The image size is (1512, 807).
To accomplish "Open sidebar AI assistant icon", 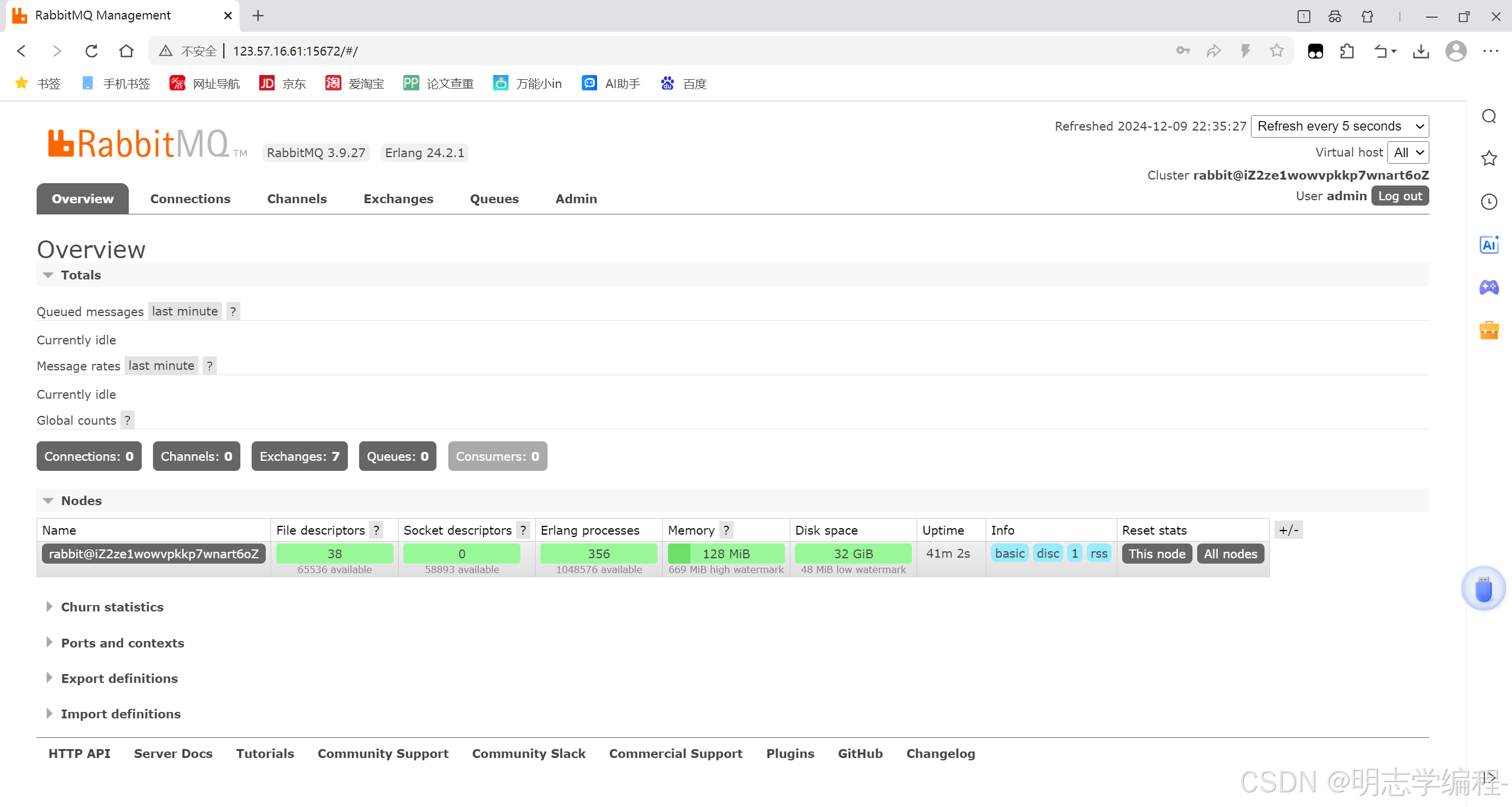I will click(1489, 245).
